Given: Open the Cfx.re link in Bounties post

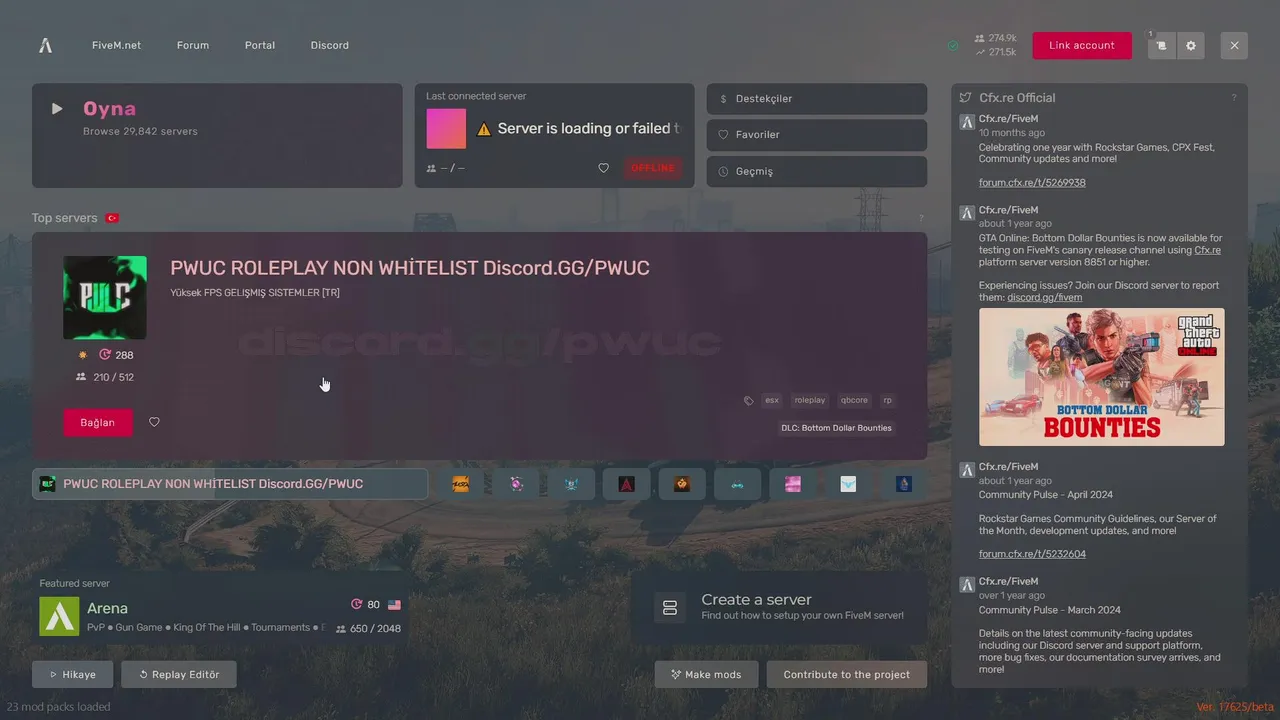Looking at the screenshot, I should pos(1208,251).
